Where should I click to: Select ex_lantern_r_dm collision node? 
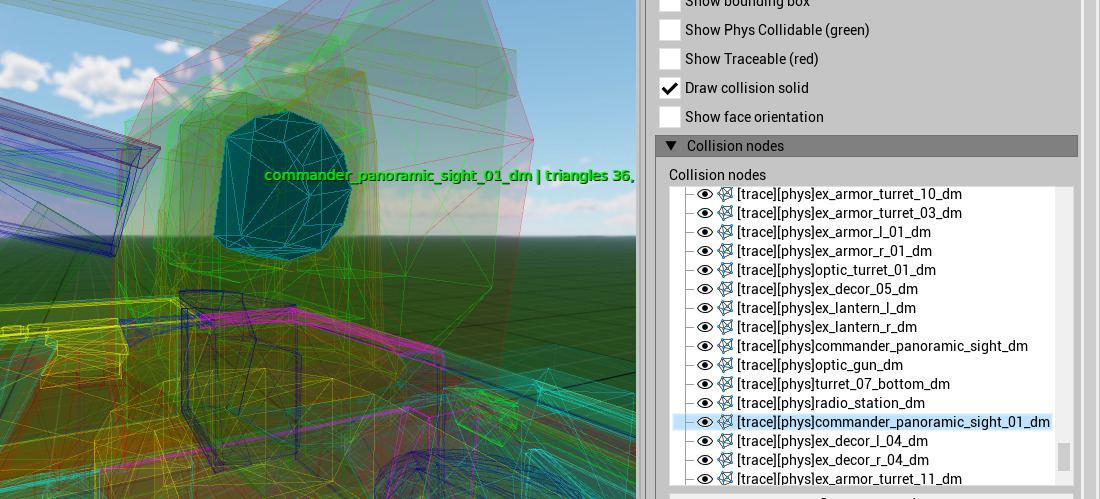(826, 327)
